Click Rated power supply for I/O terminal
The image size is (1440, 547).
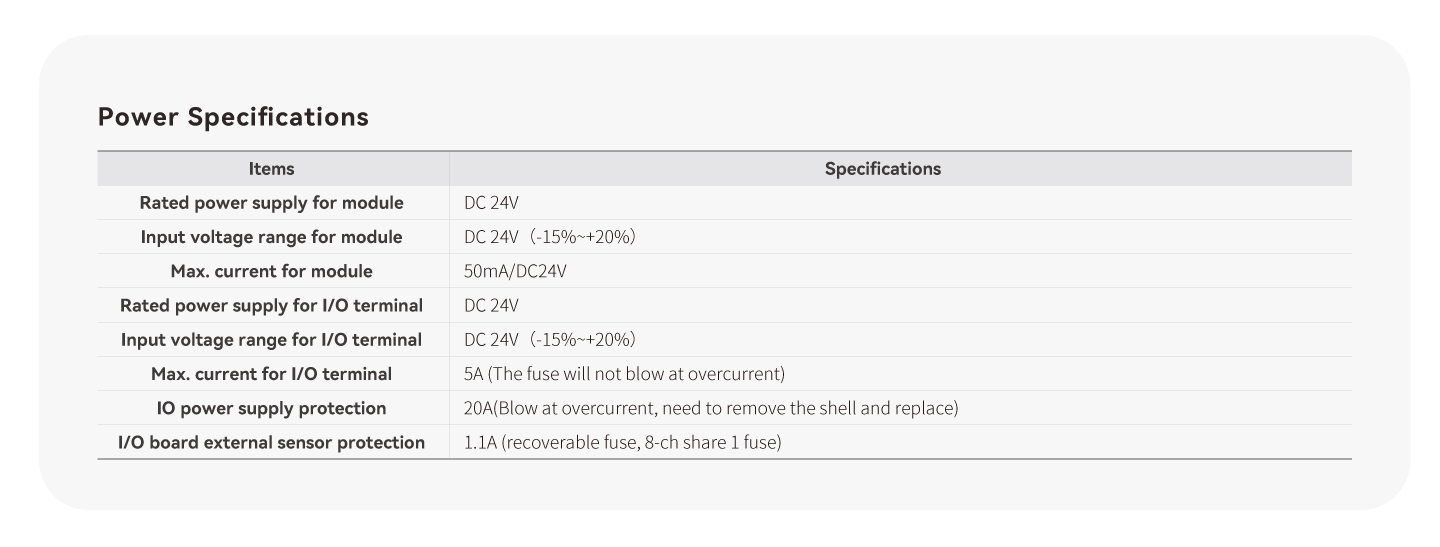[272, 305]
